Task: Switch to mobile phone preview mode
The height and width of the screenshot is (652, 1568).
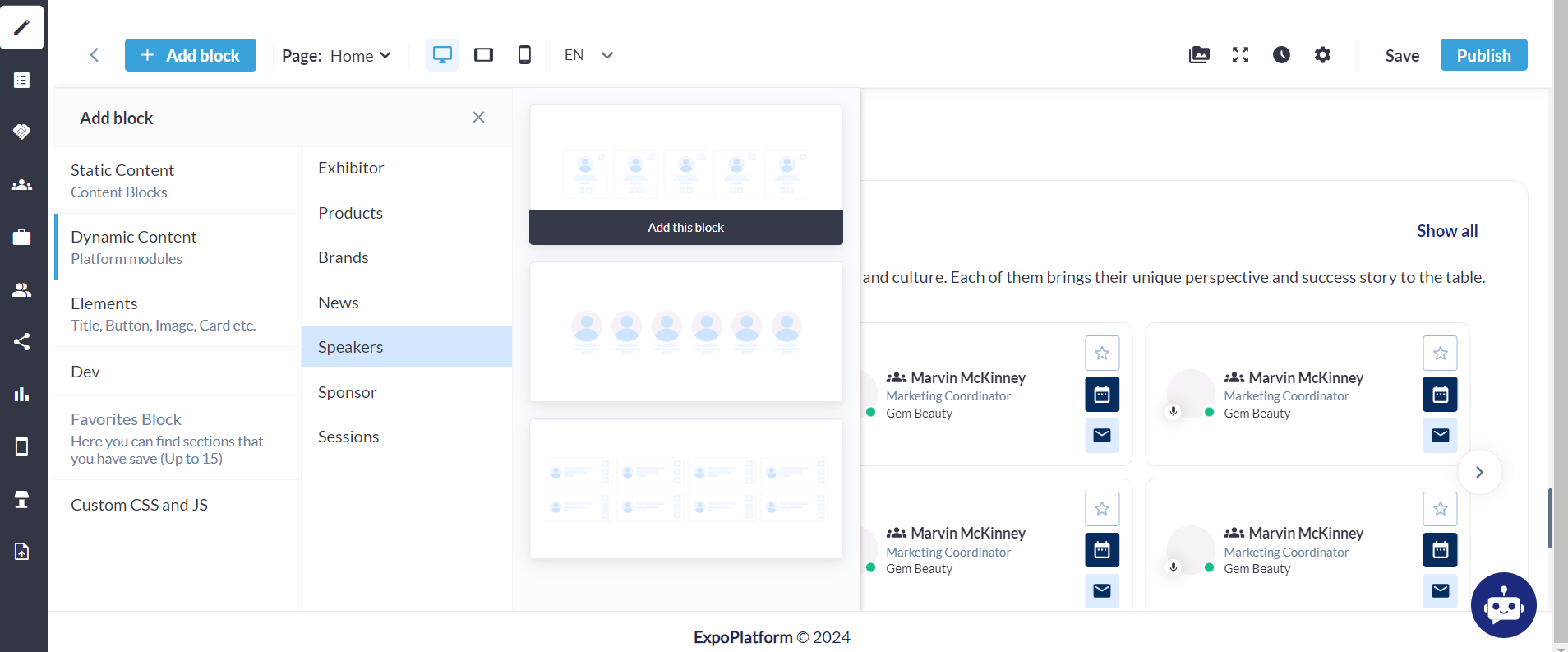Action: click(524, 55)
